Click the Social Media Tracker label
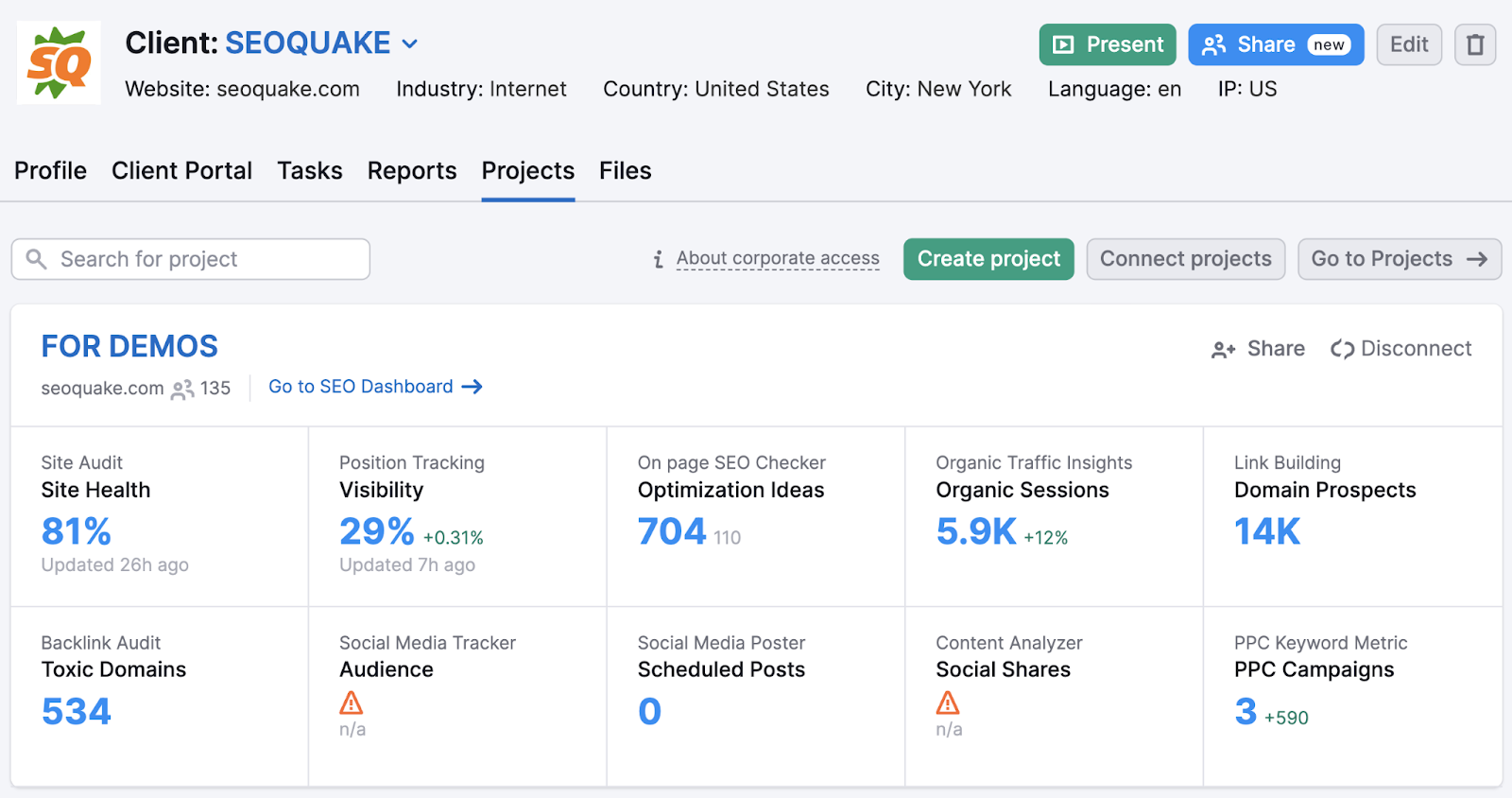1512x798 pixels. coord(427,643)
